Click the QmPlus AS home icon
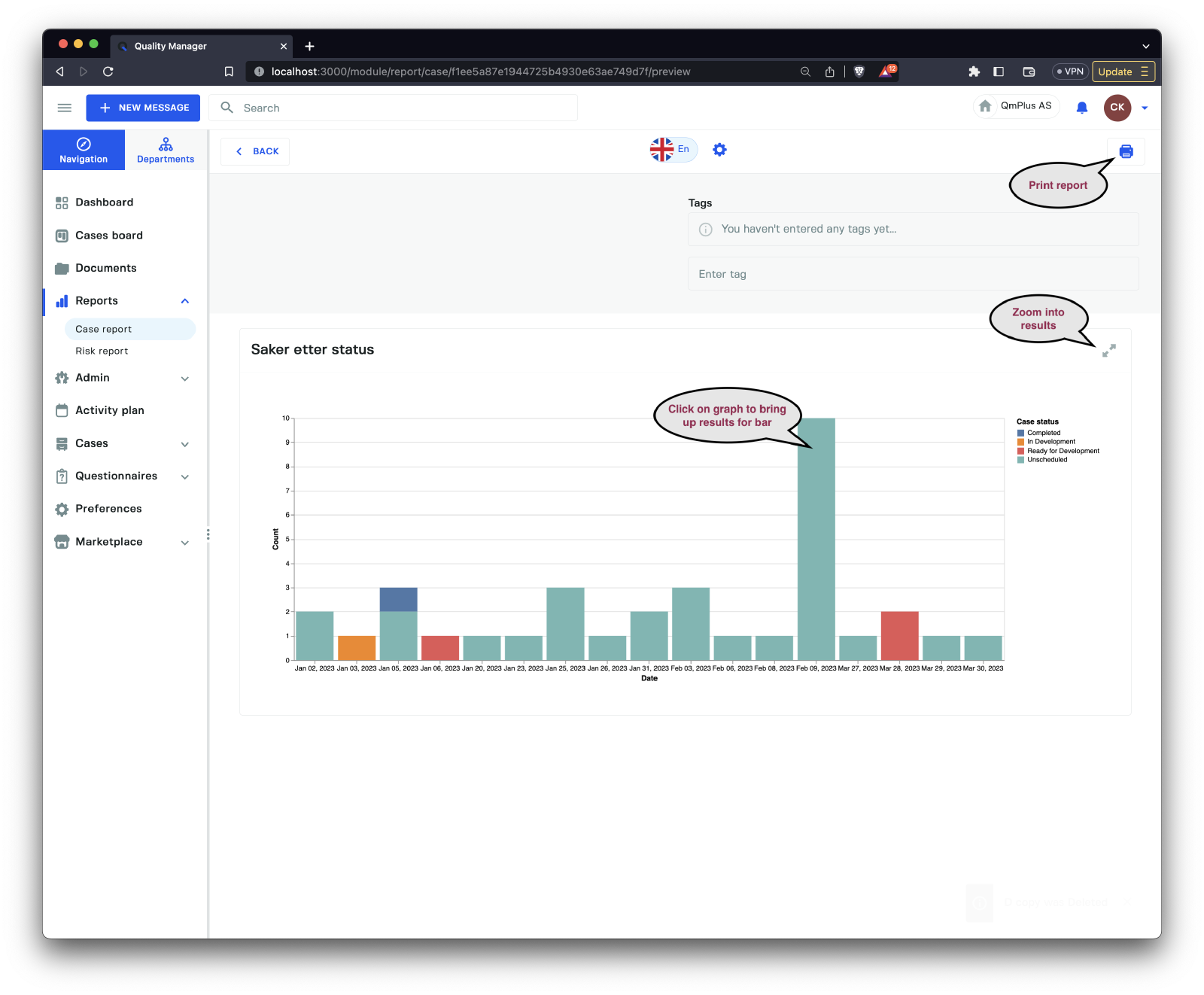Image resolution: width=1204 pixels, height=995 pixels. [x=985, y=106]
